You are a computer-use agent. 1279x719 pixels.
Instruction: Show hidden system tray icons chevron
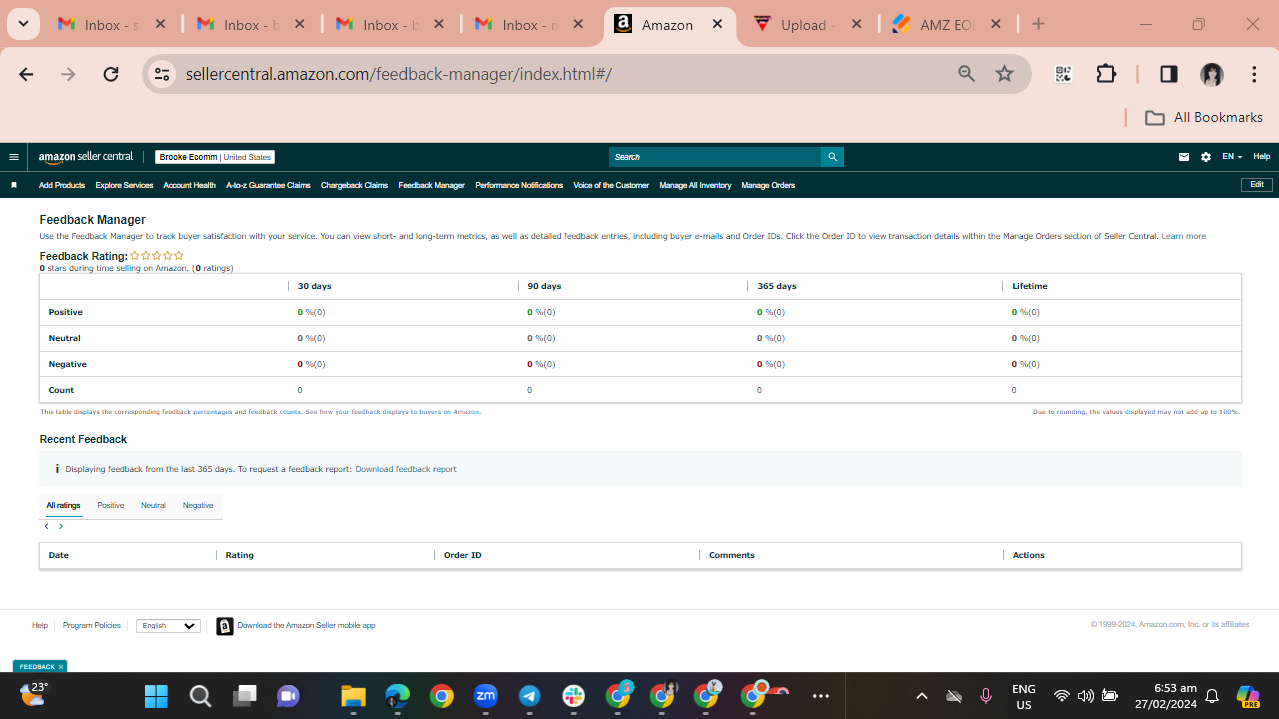[x=922, y=696]
